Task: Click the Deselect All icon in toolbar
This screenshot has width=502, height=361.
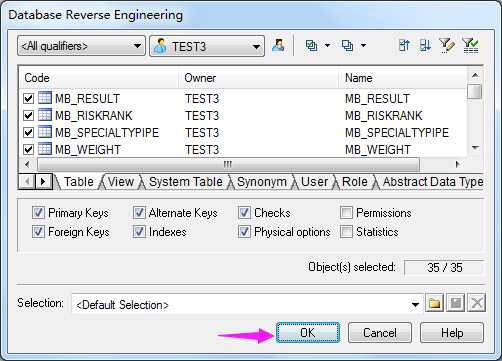Action: (347, 46)
